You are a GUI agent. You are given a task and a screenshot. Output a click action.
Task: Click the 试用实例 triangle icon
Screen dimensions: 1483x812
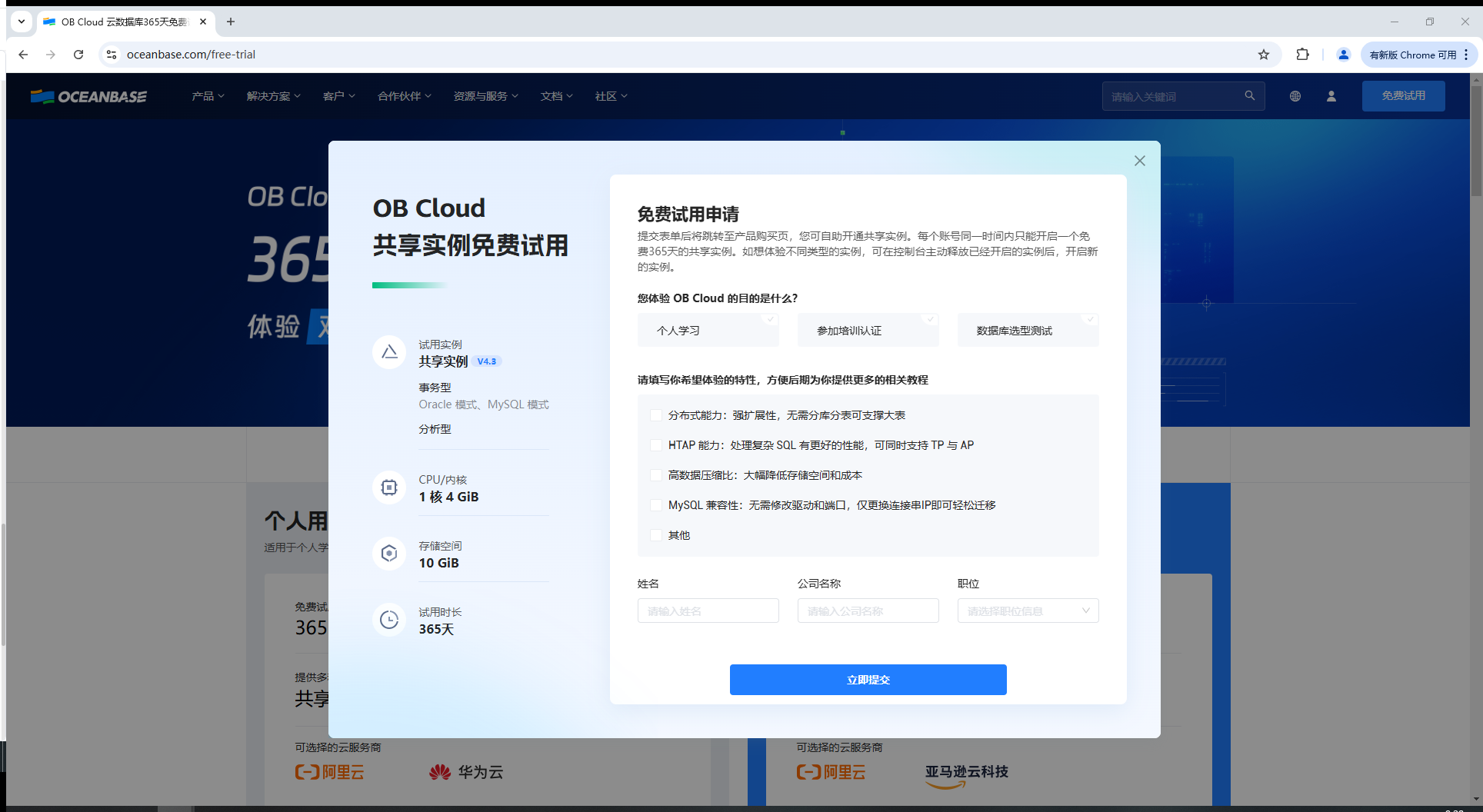pos(389,351)
